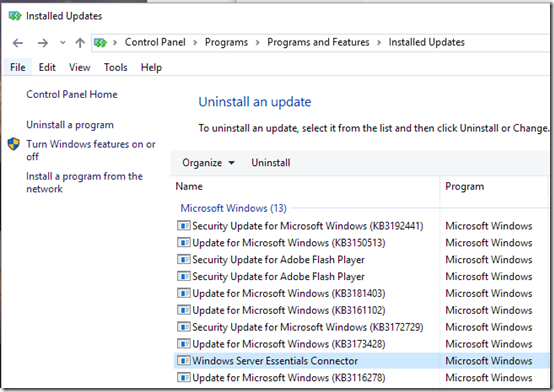554x392 pixels.
Task: Go to Programs breadcrumb
Action: [226, 42]
